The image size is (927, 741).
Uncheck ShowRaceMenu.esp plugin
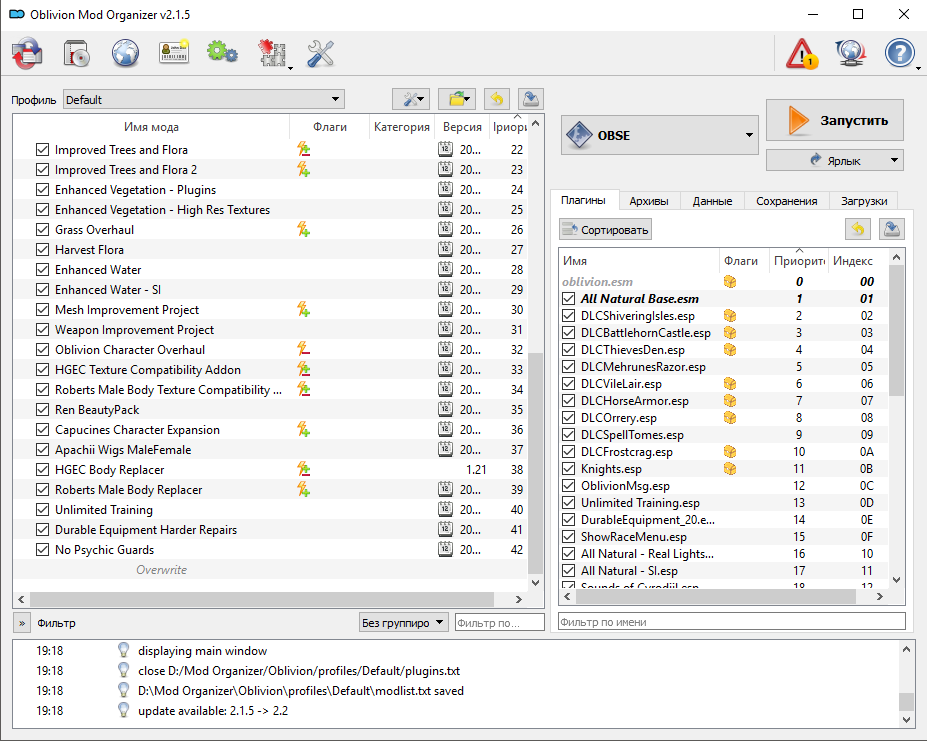point(569,537)
